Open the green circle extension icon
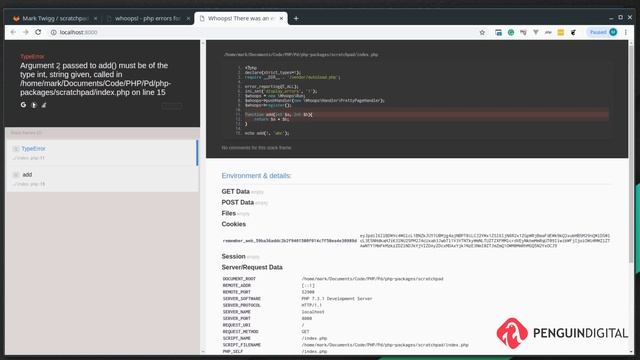Screen dimensions: 640x360 coord(511,32)
